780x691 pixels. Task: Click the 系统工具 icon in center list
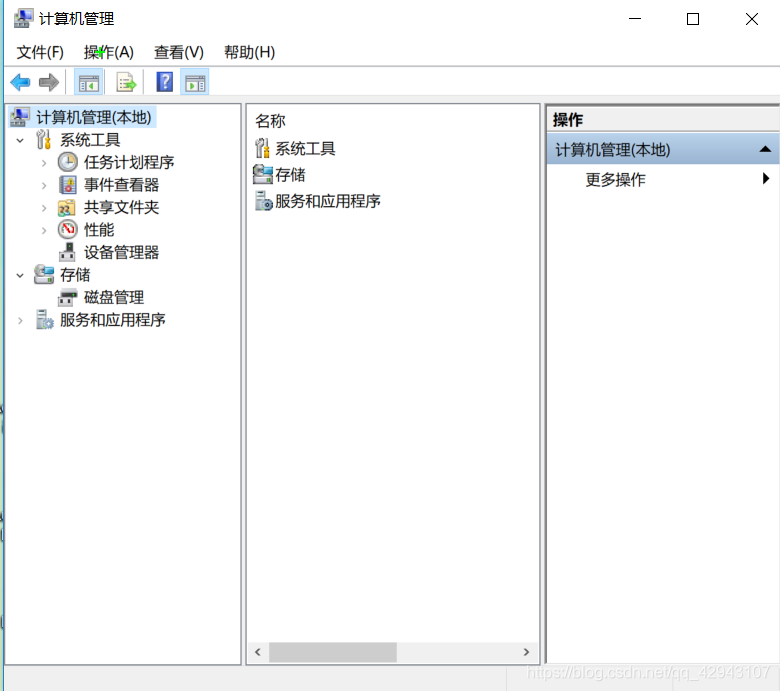click(263, 149)
